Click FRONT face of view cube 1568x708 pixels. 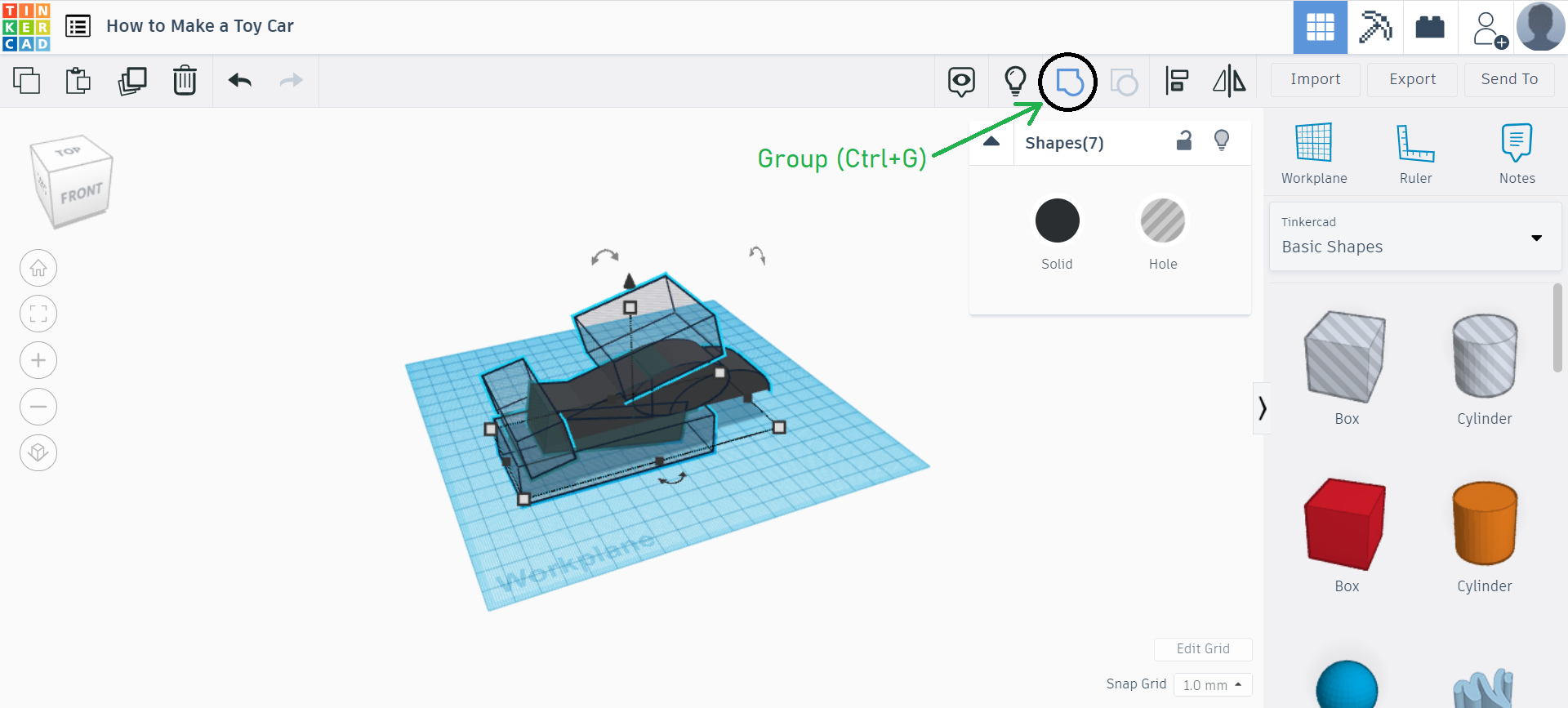(81, 194)
